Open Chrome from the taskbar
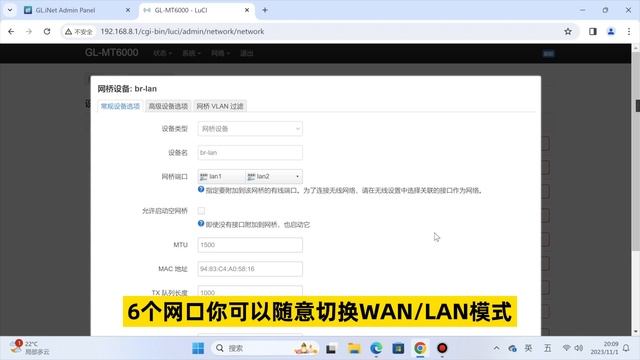This screenshot has width=640, height=360. coord(420,348)
